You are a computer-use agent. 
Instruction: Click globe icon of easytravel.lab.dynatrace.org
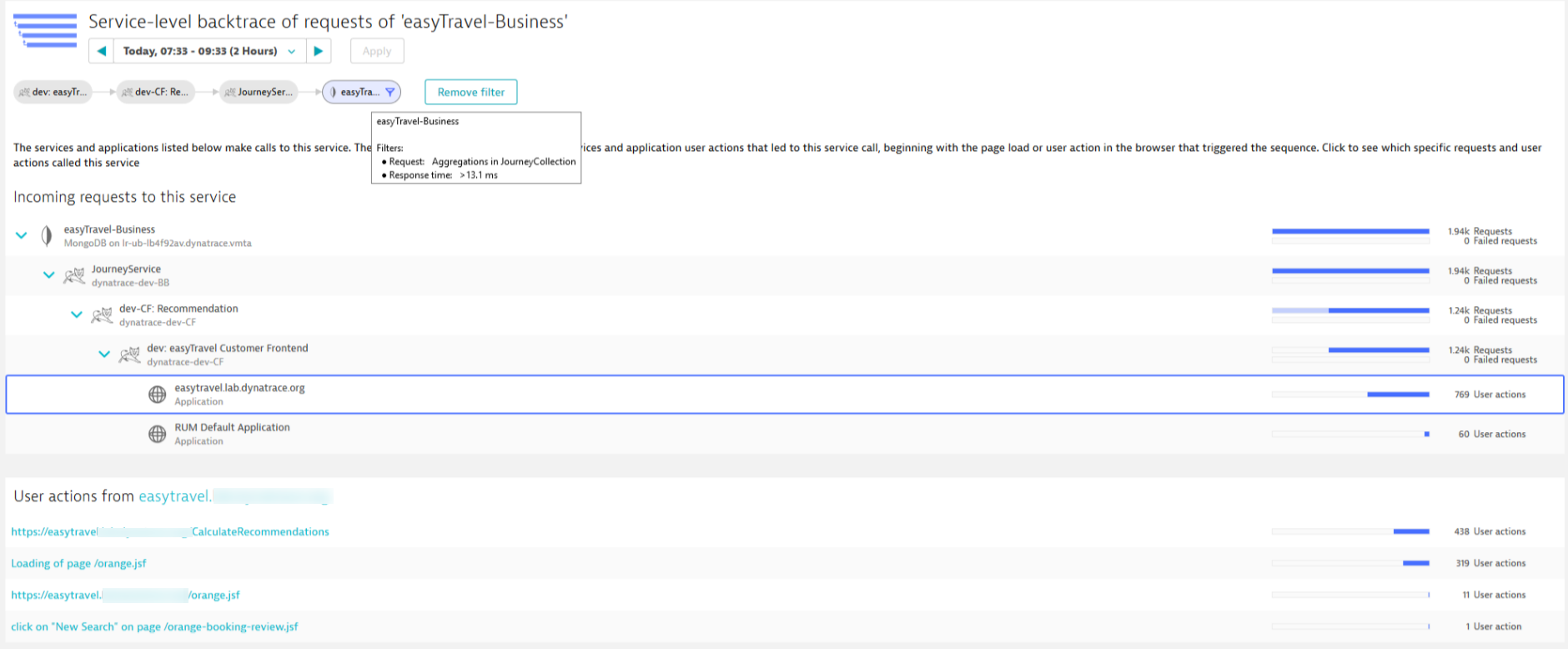coord(157,395)
